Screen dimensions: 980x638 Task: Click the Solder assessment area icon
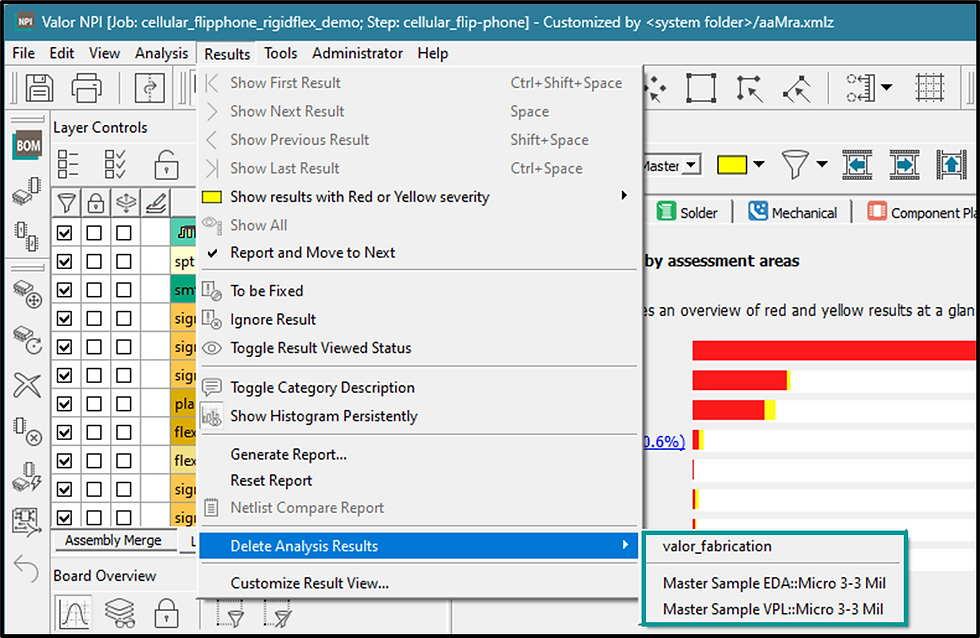point(666,212)
